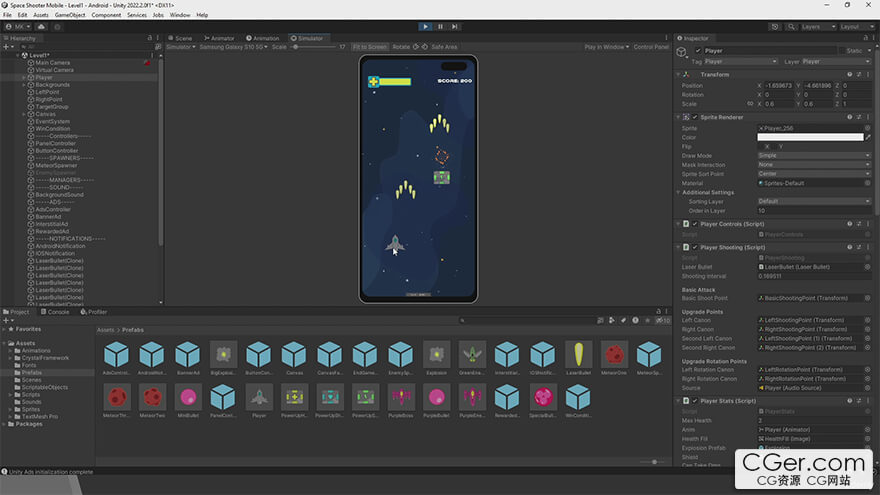Open the GameObject menu

pos(70,15)
